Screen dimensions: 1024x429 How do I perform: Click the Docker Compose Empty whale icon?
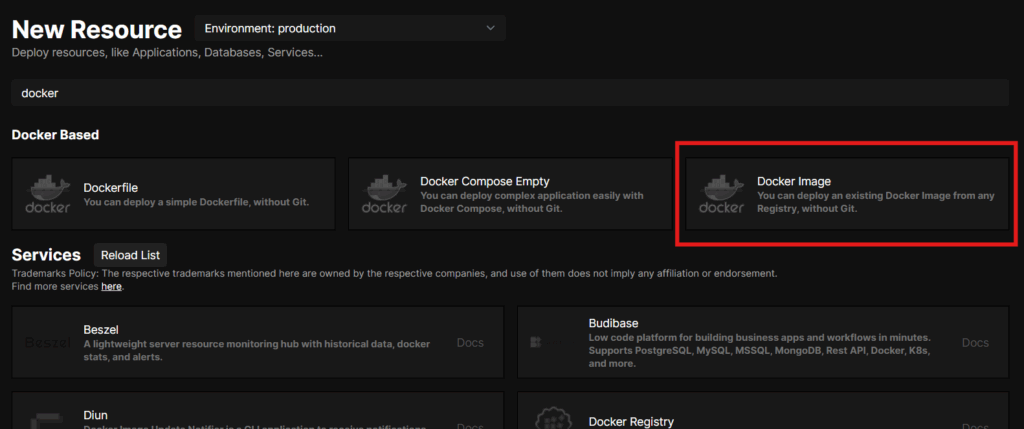coord(385,194)
